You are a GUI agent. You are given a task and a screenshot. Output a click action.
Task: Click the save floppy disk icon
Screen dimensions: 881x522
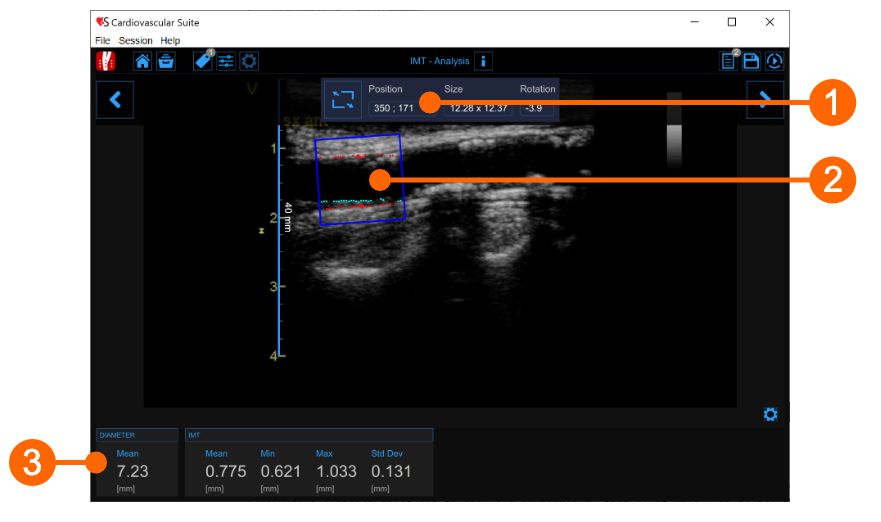(x=751, y=61)
